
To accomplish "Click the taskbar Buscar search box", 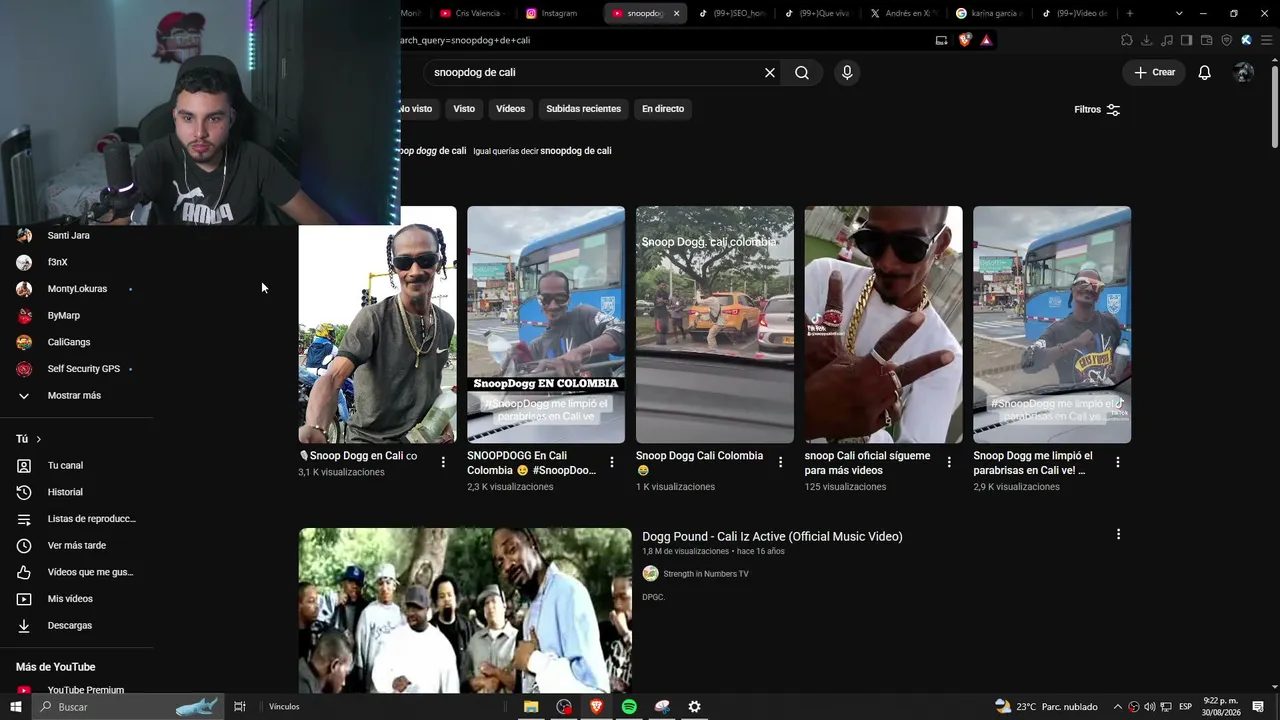I will [130, 707].
